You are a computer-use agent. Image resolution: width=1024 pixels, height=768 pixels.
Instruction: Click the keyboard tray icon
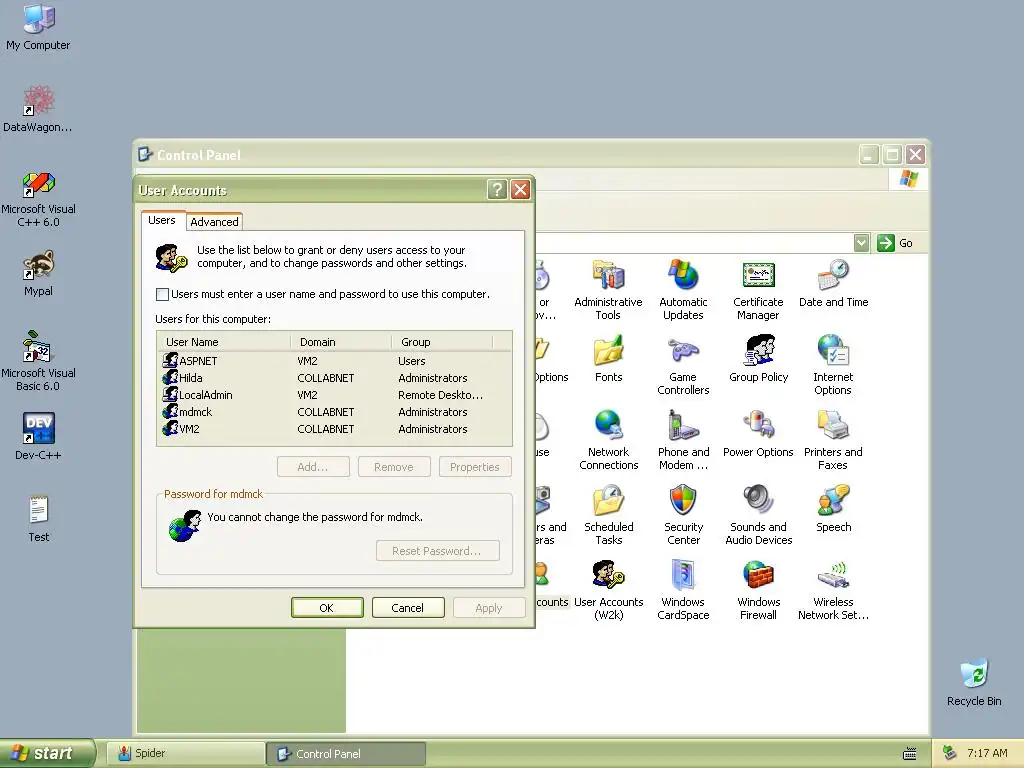pos(910,754)
